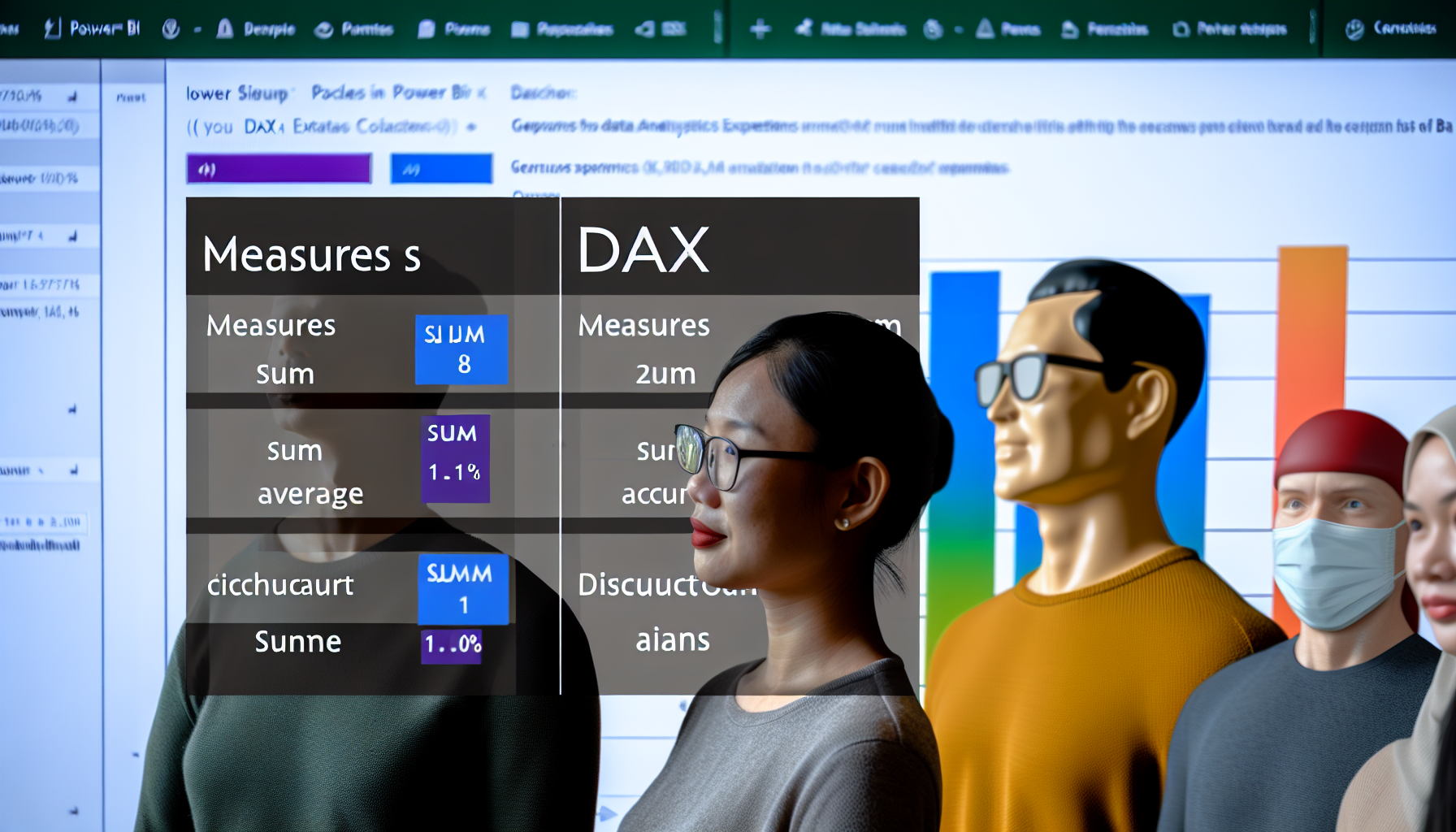Click the eye icon in the toolbar
Viewport: 1456px width, 832px height.
pyautogui.click(x=323, y=30)
